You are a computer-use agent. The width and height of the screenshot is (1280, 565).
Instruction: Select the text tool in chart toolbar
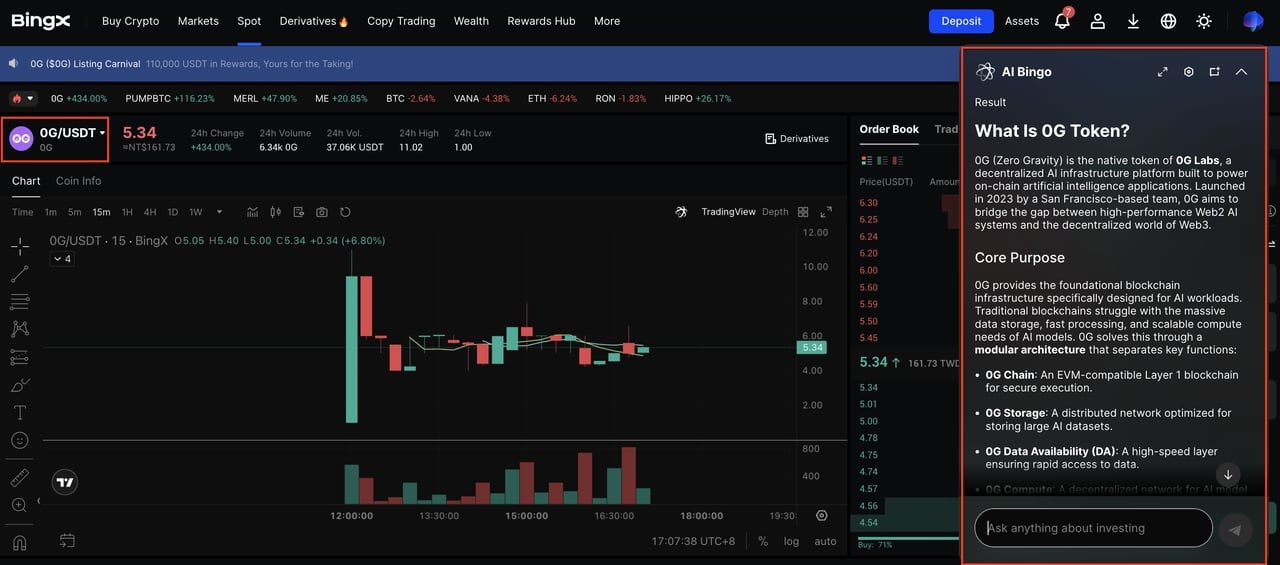[19, 412]
